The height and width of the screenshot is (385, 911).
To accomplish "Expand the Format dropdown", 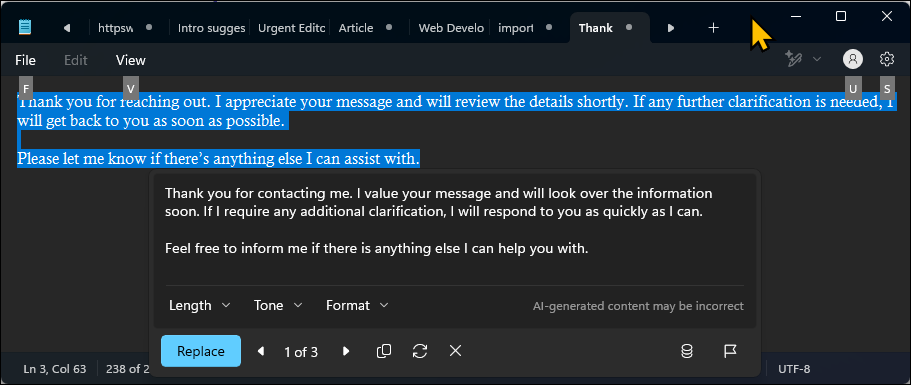I will (357, 305).
